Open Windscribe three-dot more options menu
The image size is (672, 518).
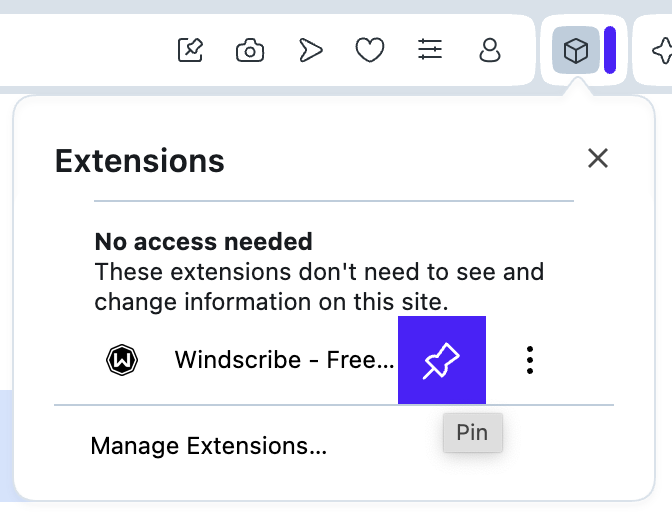coord(530,360)
